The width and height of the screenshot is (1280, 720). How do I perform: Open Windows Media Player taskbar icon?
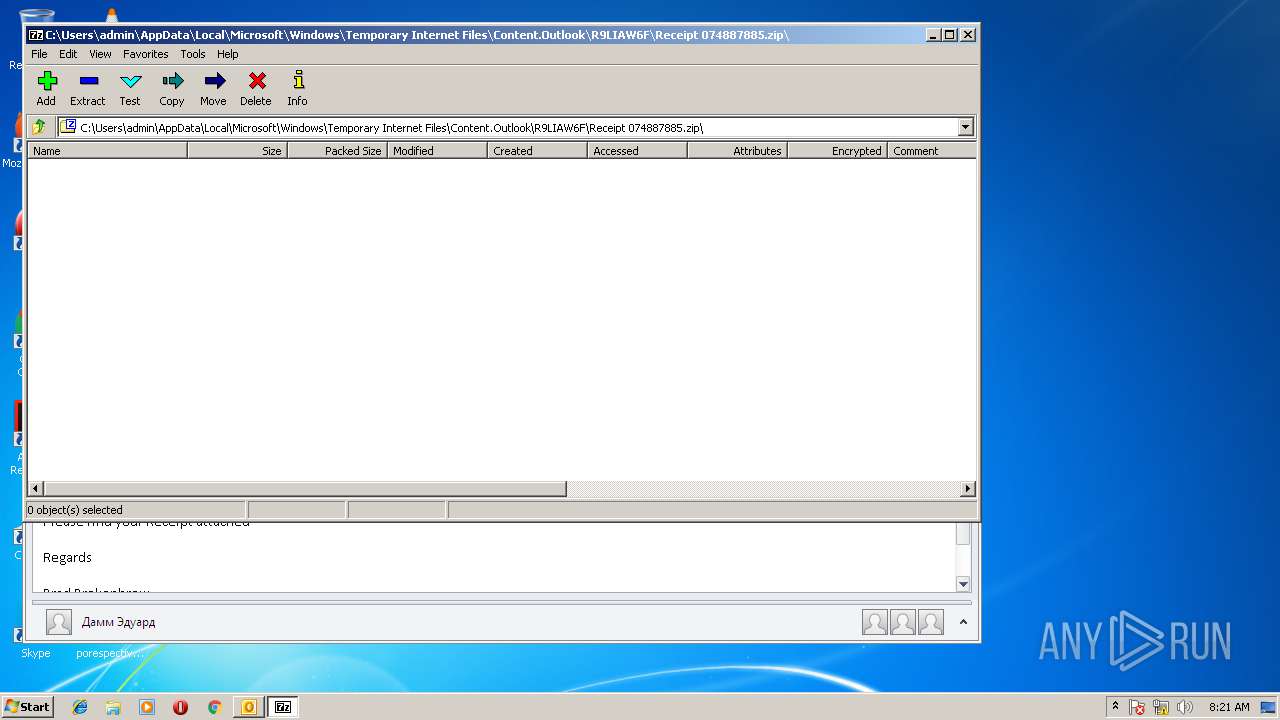147,707
